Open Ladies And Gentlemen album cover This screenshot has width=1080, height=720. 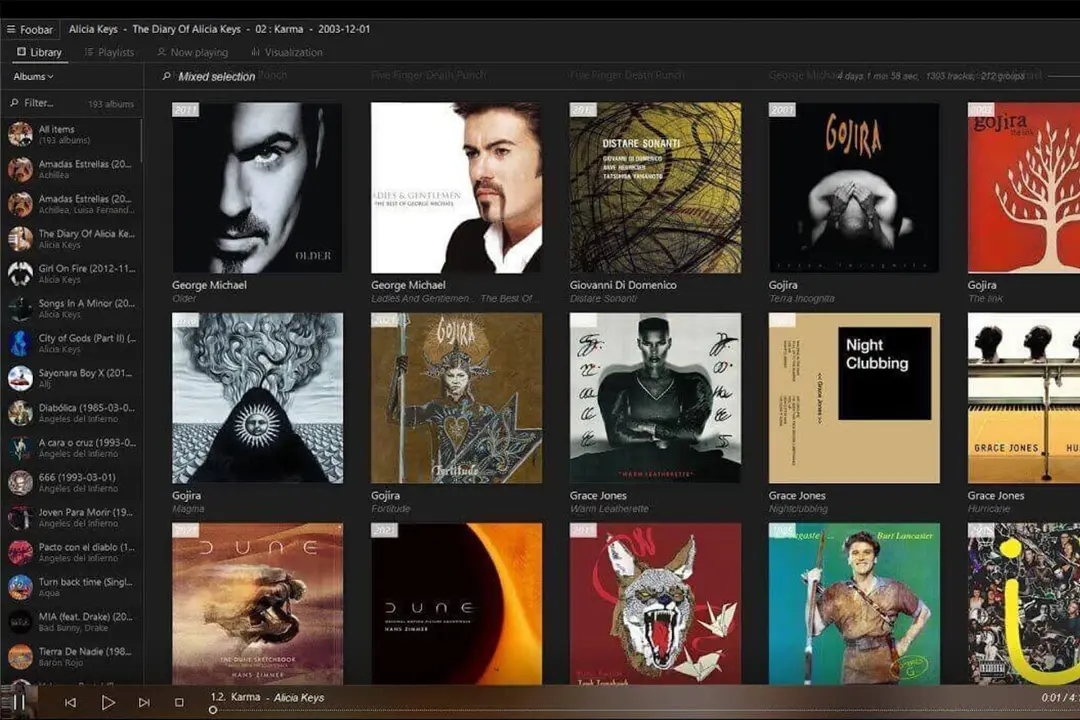tap(456, 187)
